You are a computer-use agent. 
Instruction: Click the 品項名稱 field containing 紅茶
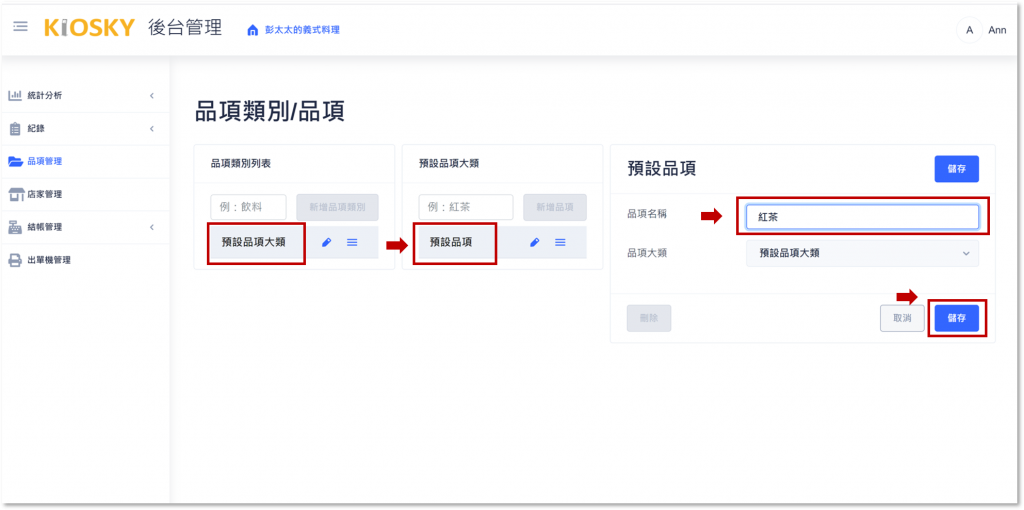pyautogui.click(x=862, y=217)
